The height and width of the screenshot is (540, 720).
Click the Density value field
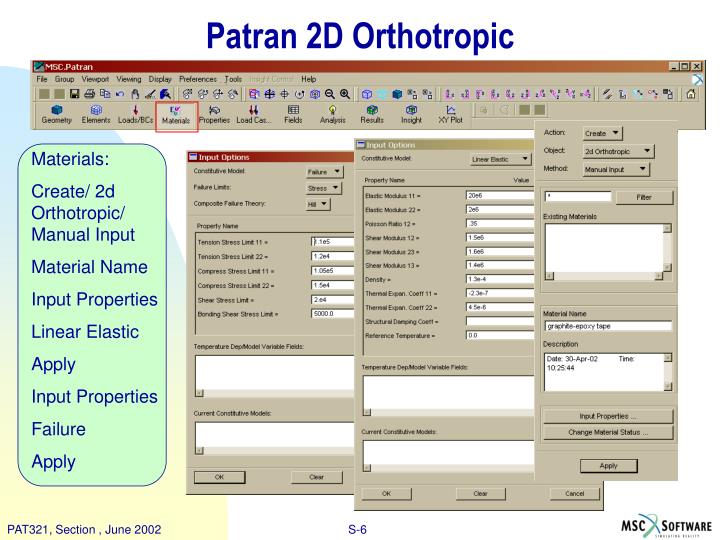(x=500, y=279)
